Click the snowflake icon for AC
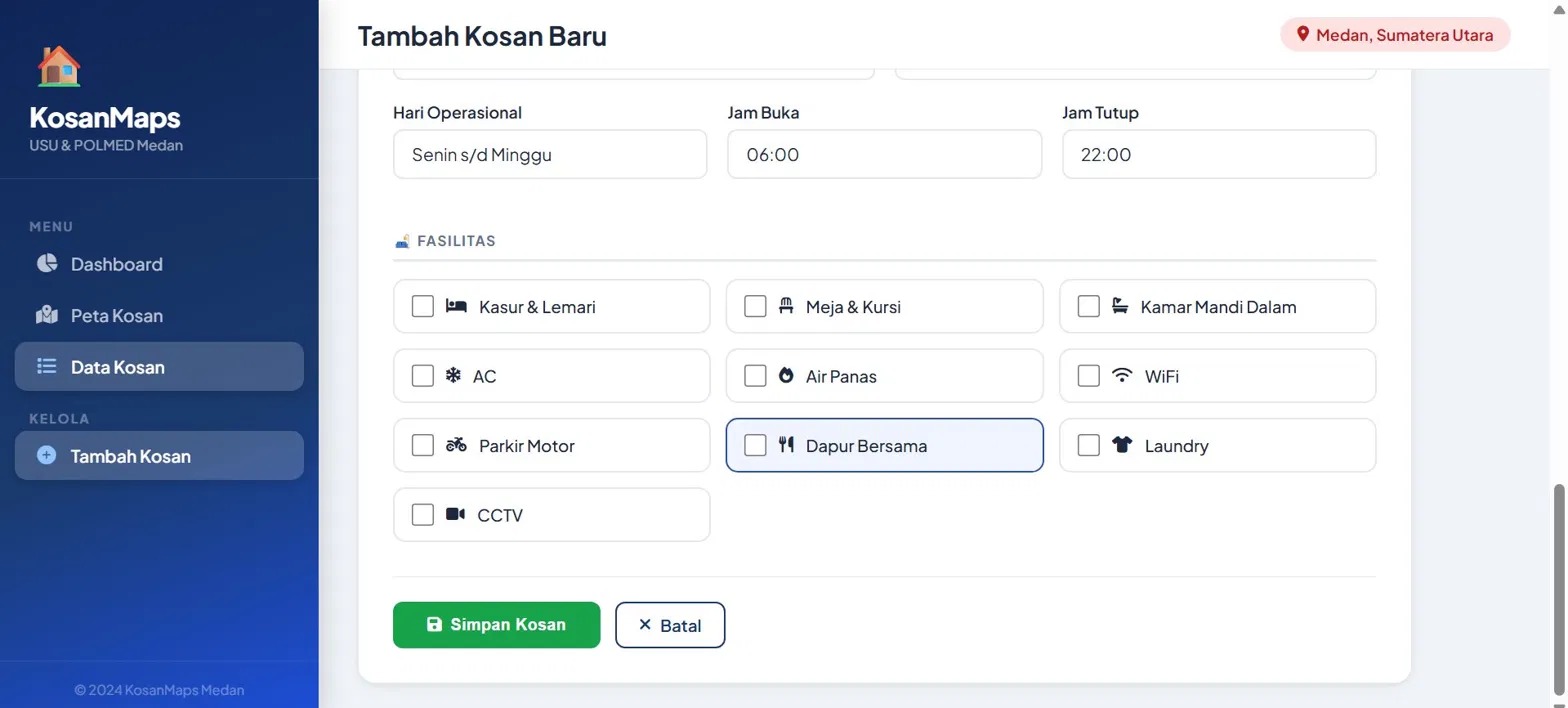 pos(453,376)
